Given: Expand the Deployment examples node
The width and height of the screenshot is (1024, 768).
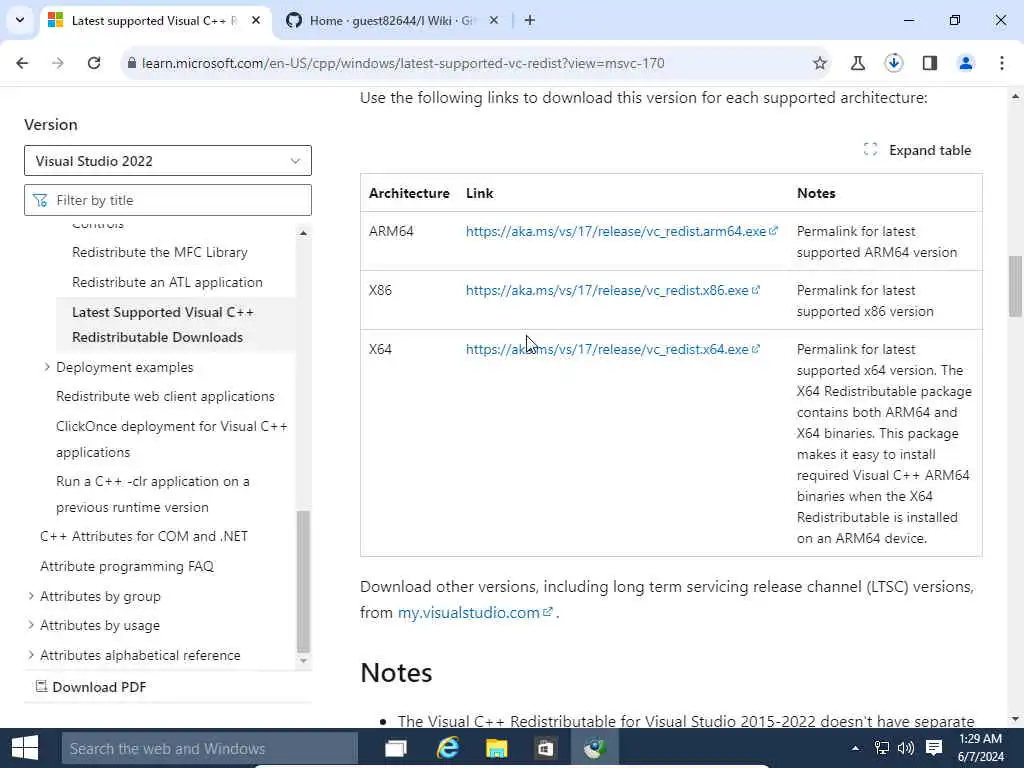Looking at the screenshot, I should click(47, 367).
